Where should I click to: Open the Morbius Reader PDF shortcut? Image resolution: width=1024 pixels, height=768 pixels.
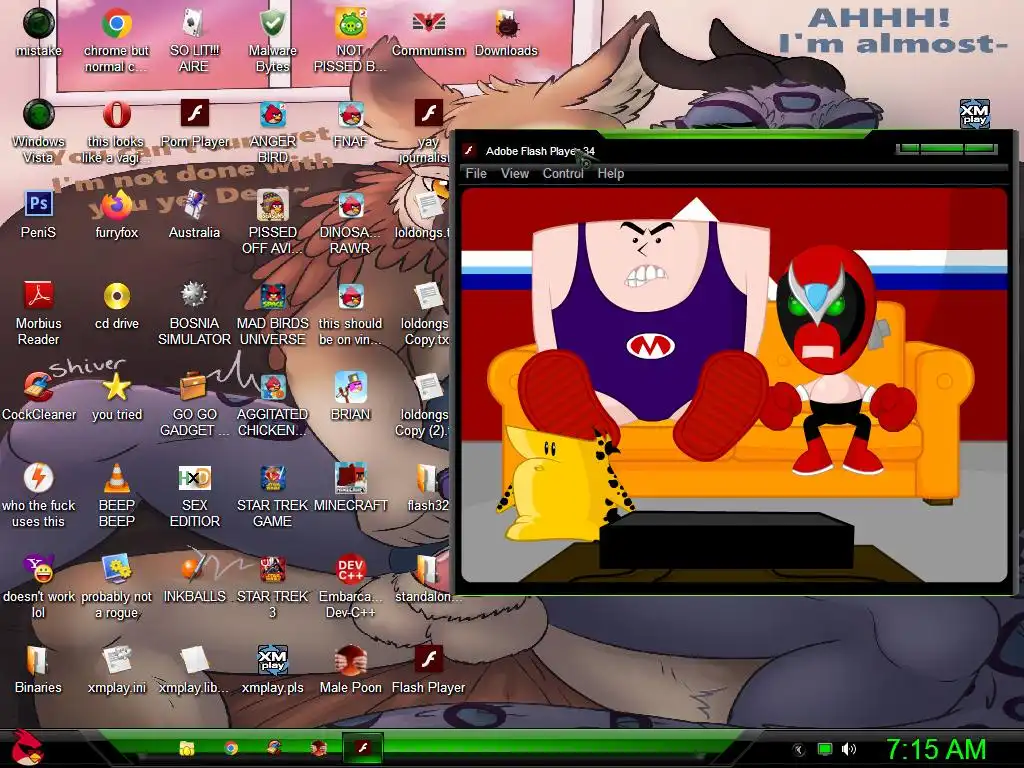pos(39,313)
